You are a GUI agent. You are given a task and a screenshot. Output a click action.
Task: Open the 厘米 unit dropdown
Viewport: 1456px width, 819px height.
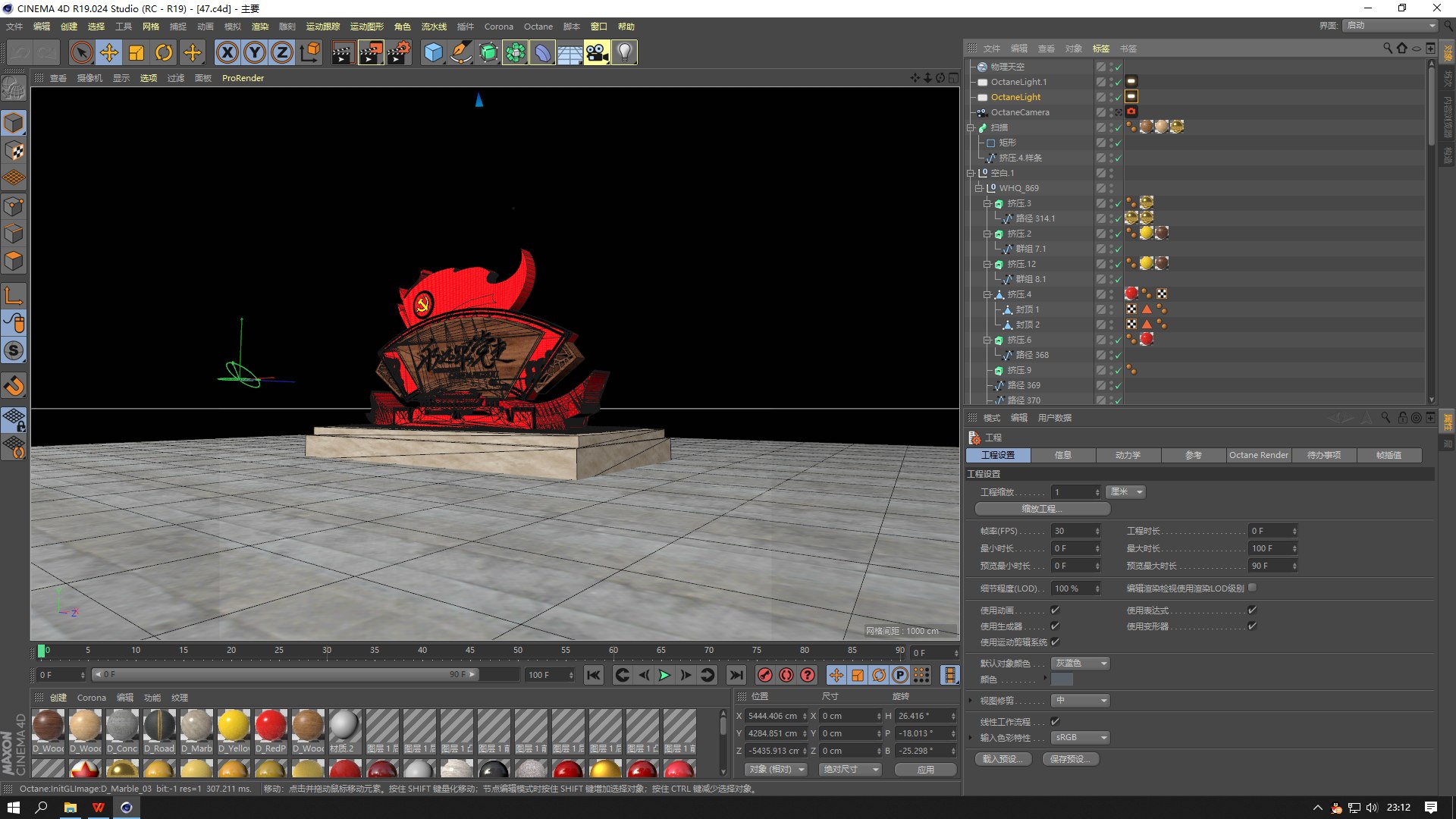click(1125, 492)
